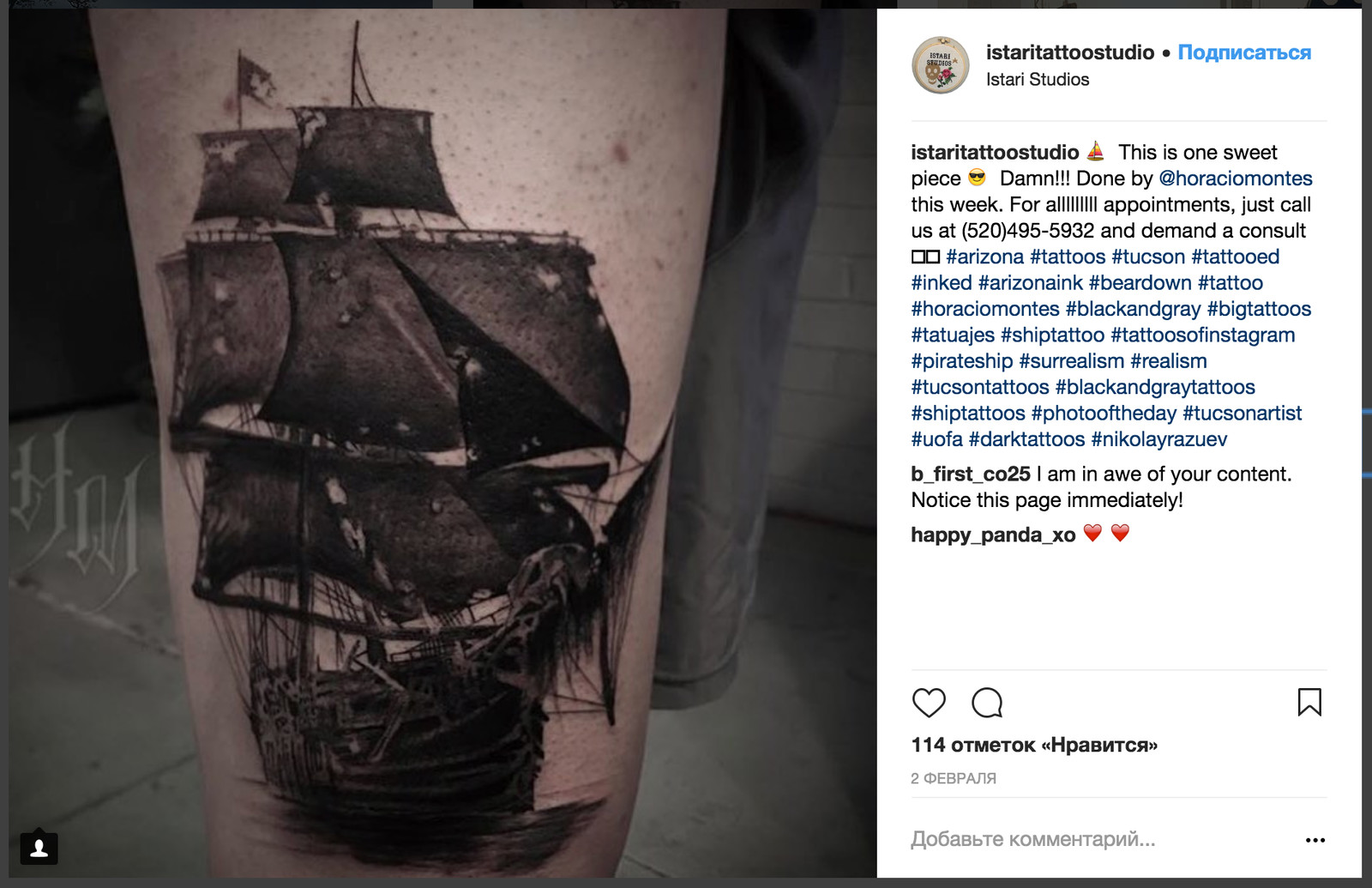
Task: Open istaritattoostudio username in header
Action: (x=1070, y=52)
